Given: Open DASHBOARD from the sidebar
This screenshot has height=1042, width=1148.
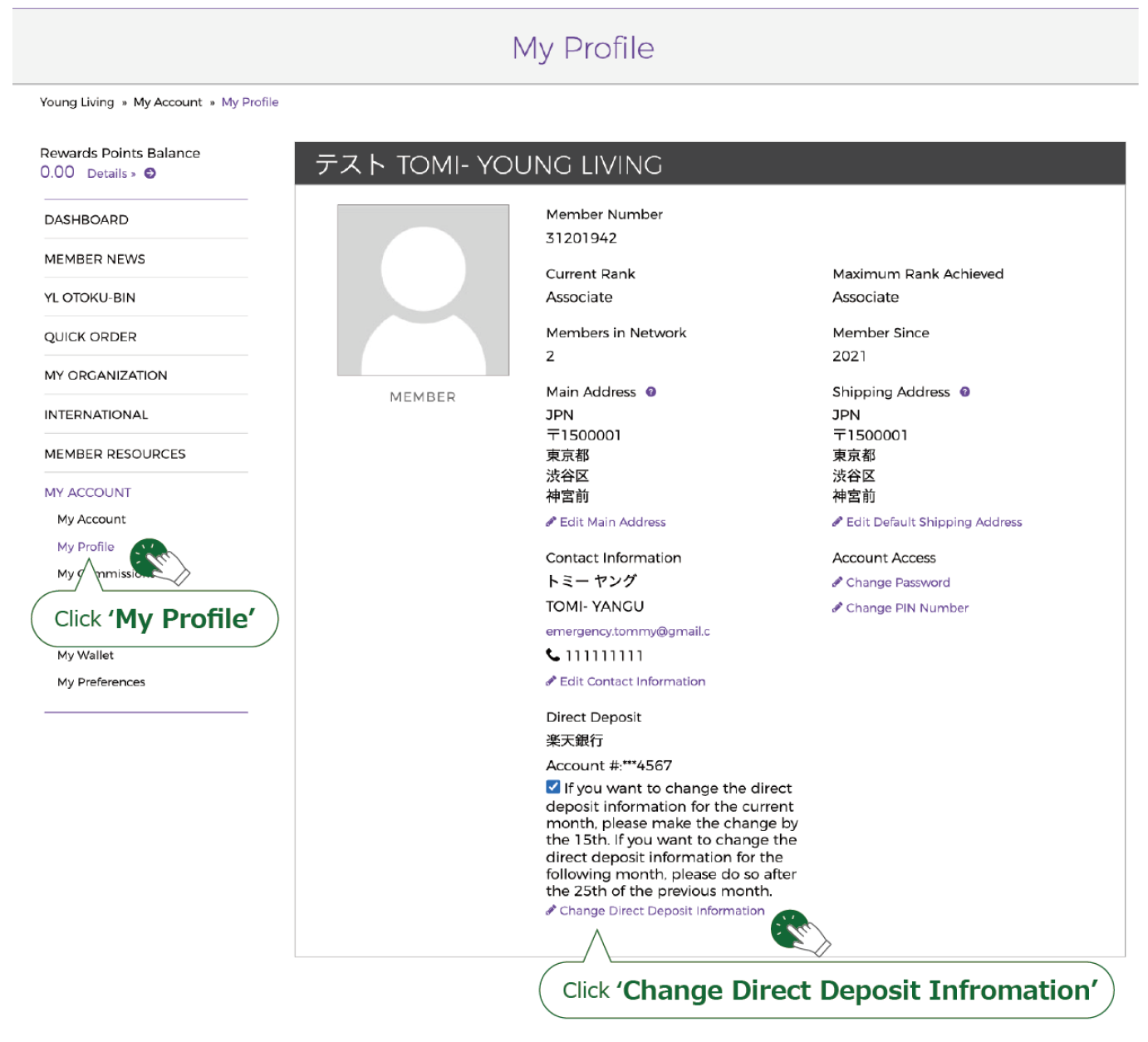Looking at the screenshot, I should point(86,220).
